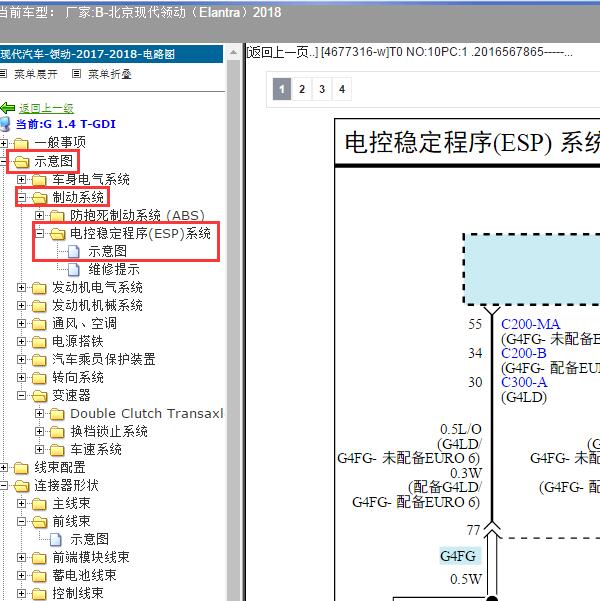Open the 示意图 document under 前线束
The height and width of the screenshot is (601, 600).
point(89,539)
